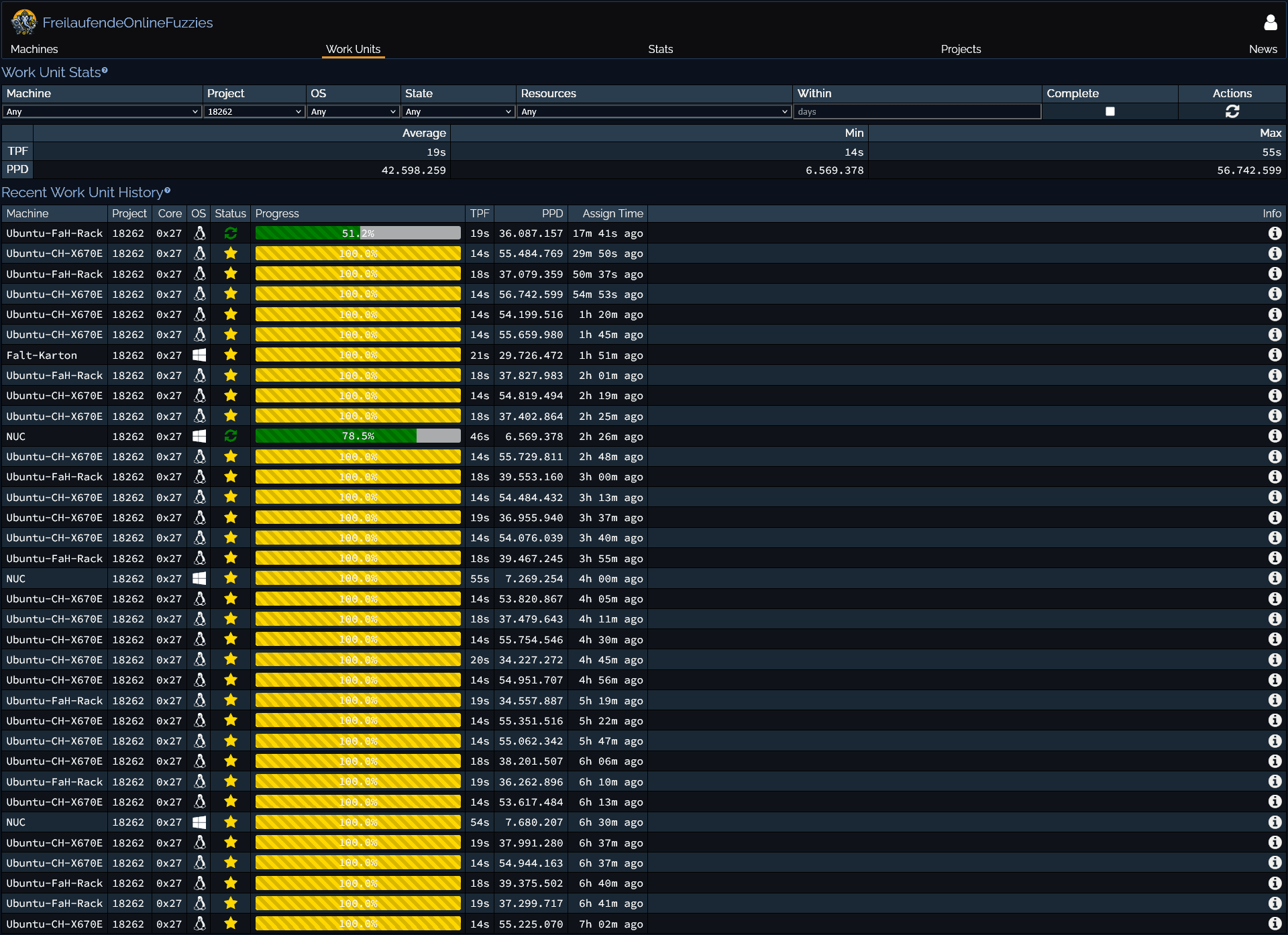Screen dimensions: 1288x935
Task: Click info icon for Falt-Karton work unit
Action: tap(1275, 355)
